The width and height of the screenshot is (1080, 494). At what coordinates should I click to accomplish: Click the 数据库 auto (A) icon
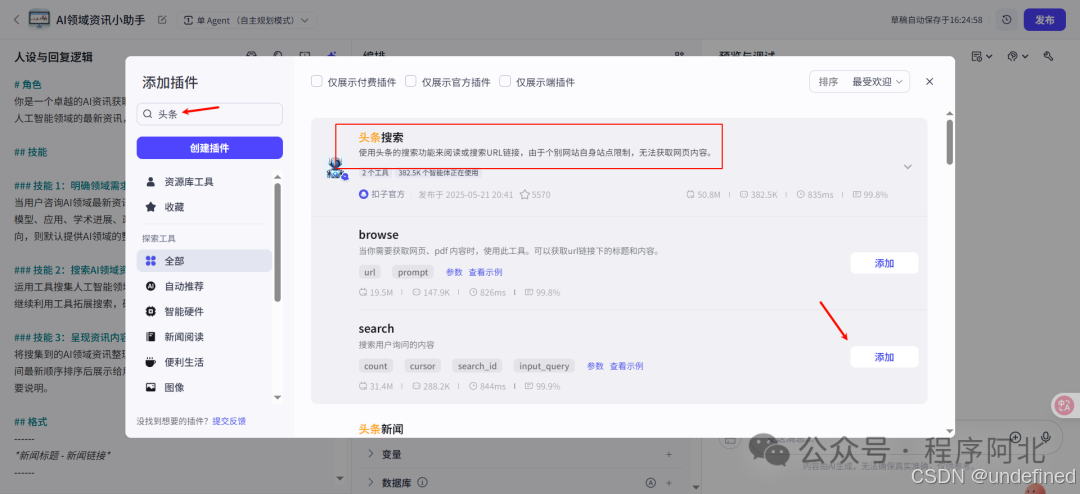pos(650,482)
